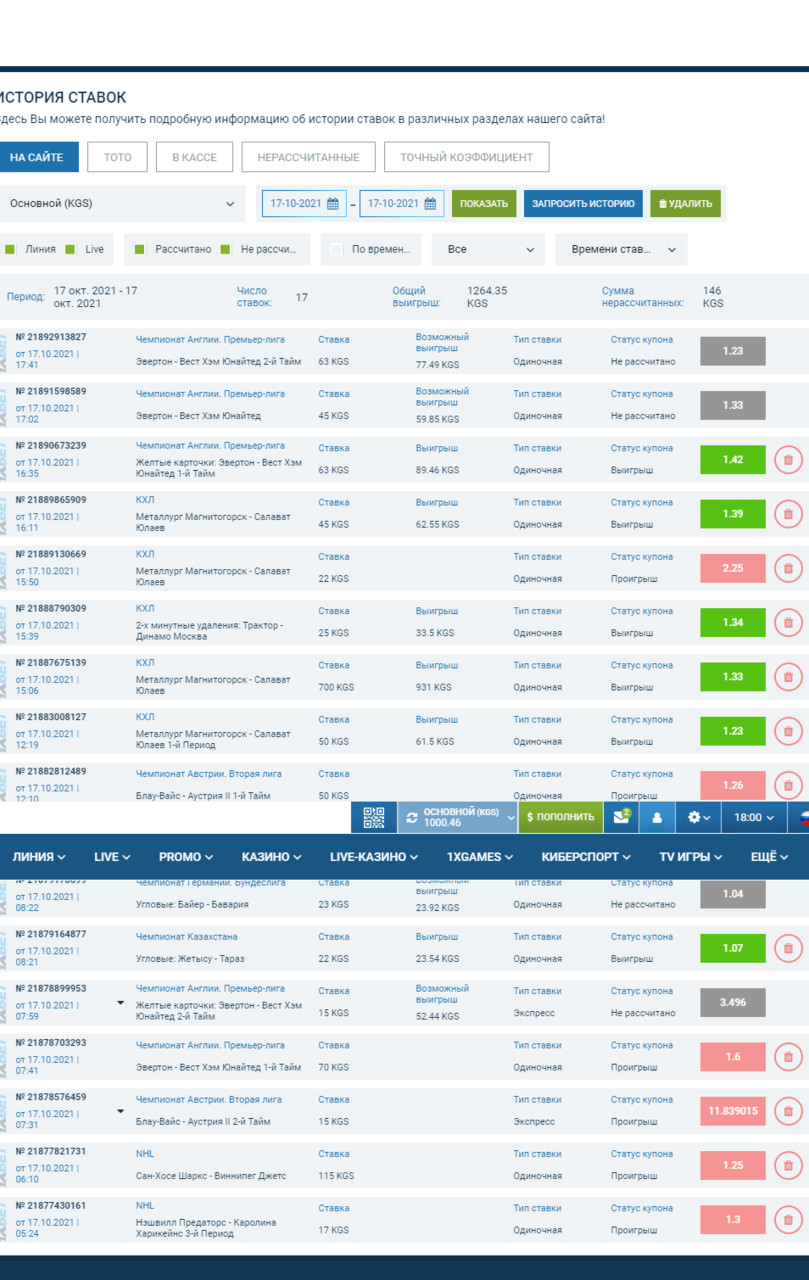Image resolution: width=809 pixels, height=1280 pixels.
Task: Select the НА САЙТЕ tab
Action: click(37, 157)
